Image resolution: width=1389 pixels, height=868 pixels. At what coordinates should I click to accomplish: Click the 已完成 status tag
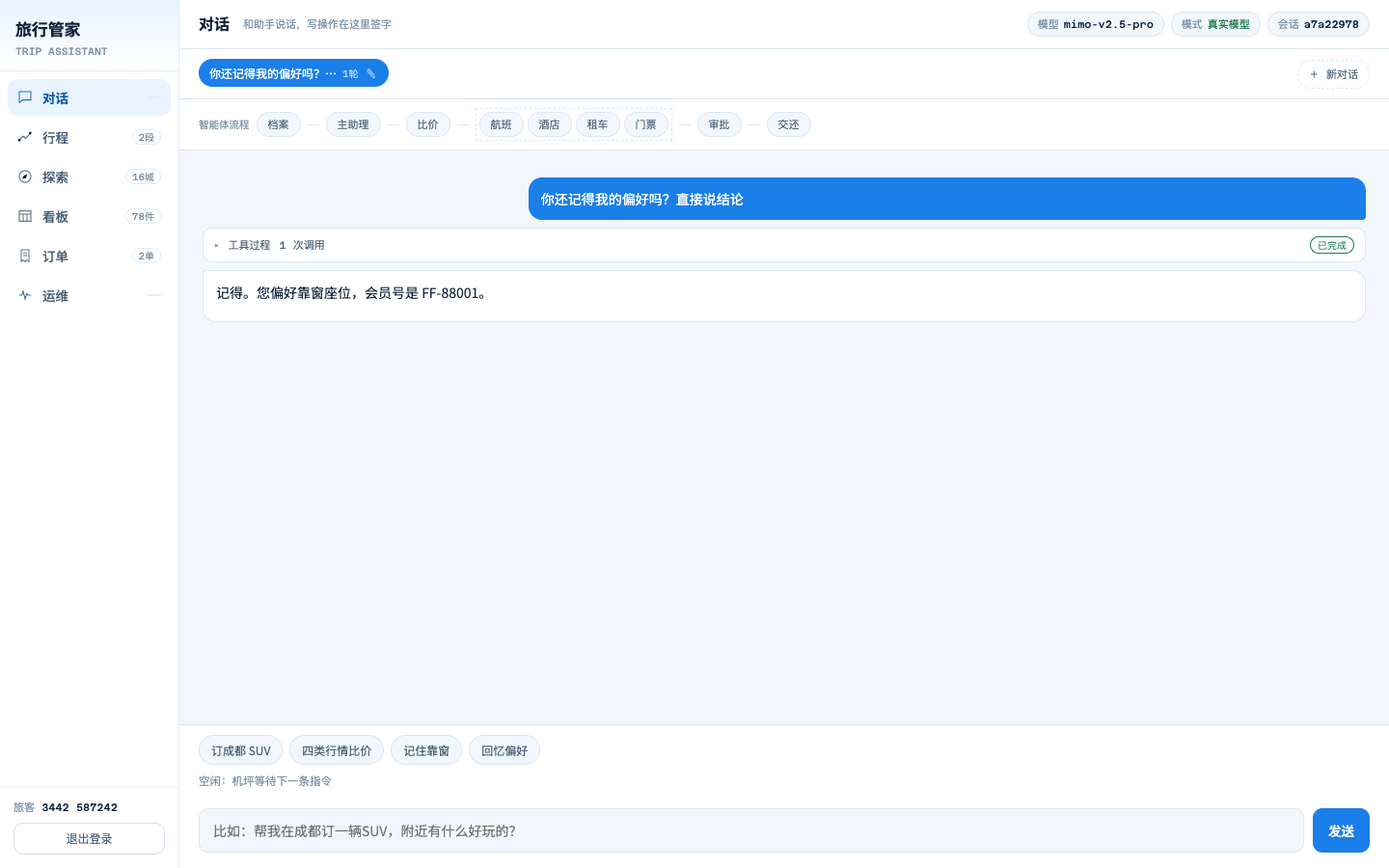click(1332, 245)
